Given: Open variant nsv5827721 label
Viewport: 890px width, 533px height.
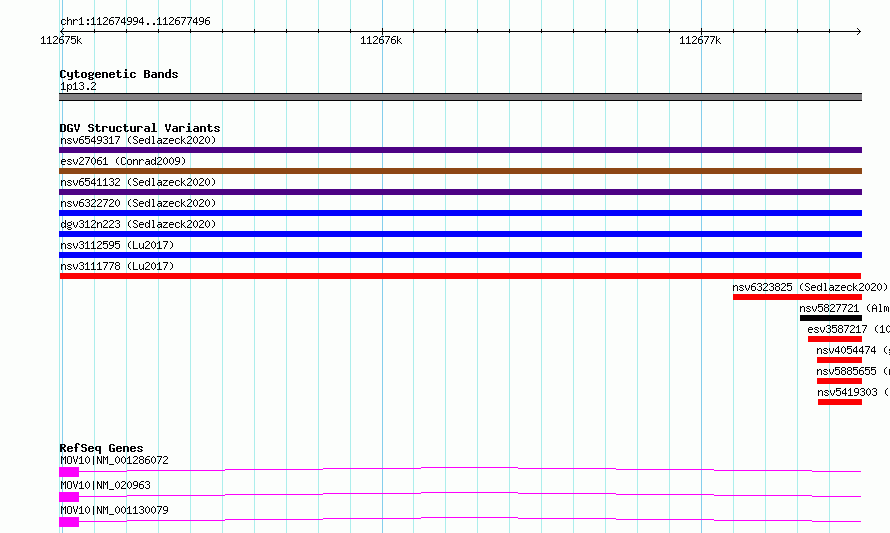Looking at the screenshot, I should click(x=844, y=308).
